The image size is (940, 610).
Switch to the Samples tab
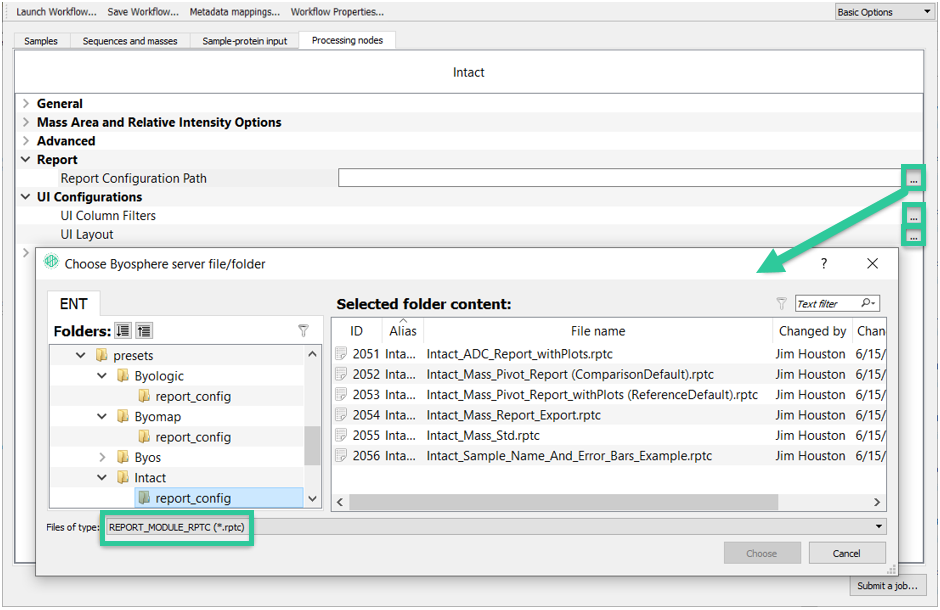click(41, 41)
